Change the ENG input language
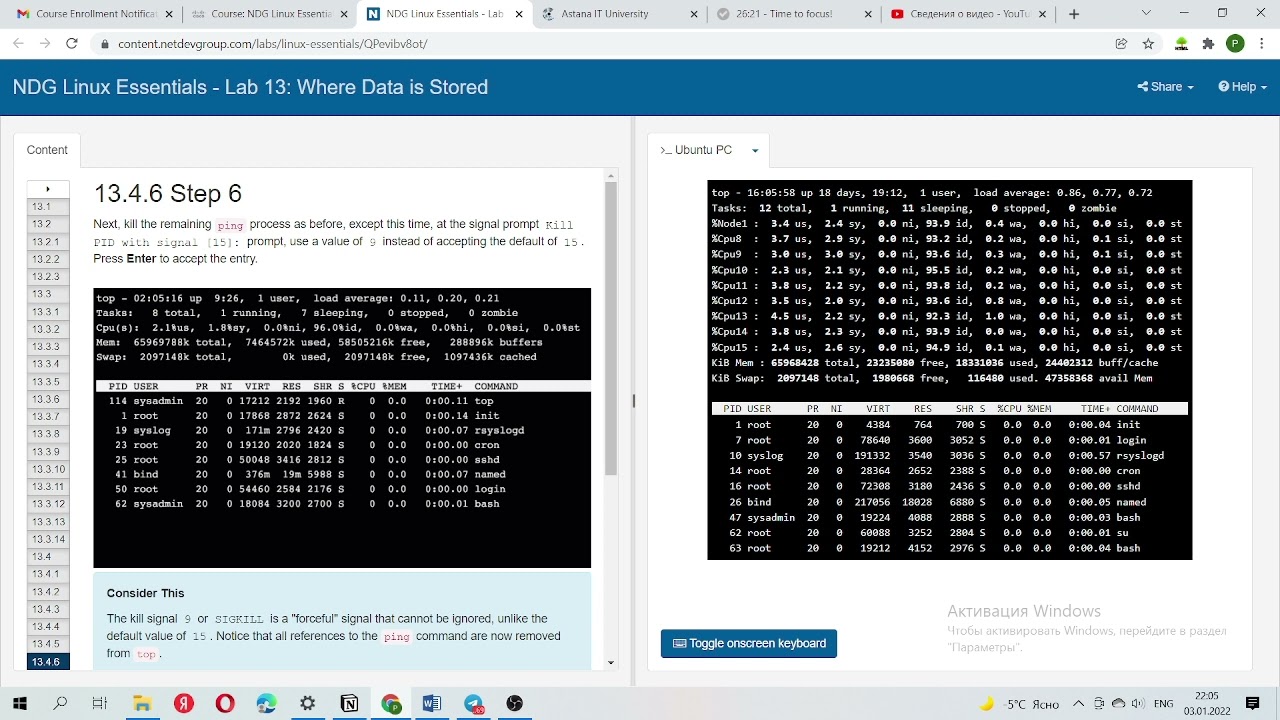Screen dimensions: 1280x720 [x=1163, y=704]
